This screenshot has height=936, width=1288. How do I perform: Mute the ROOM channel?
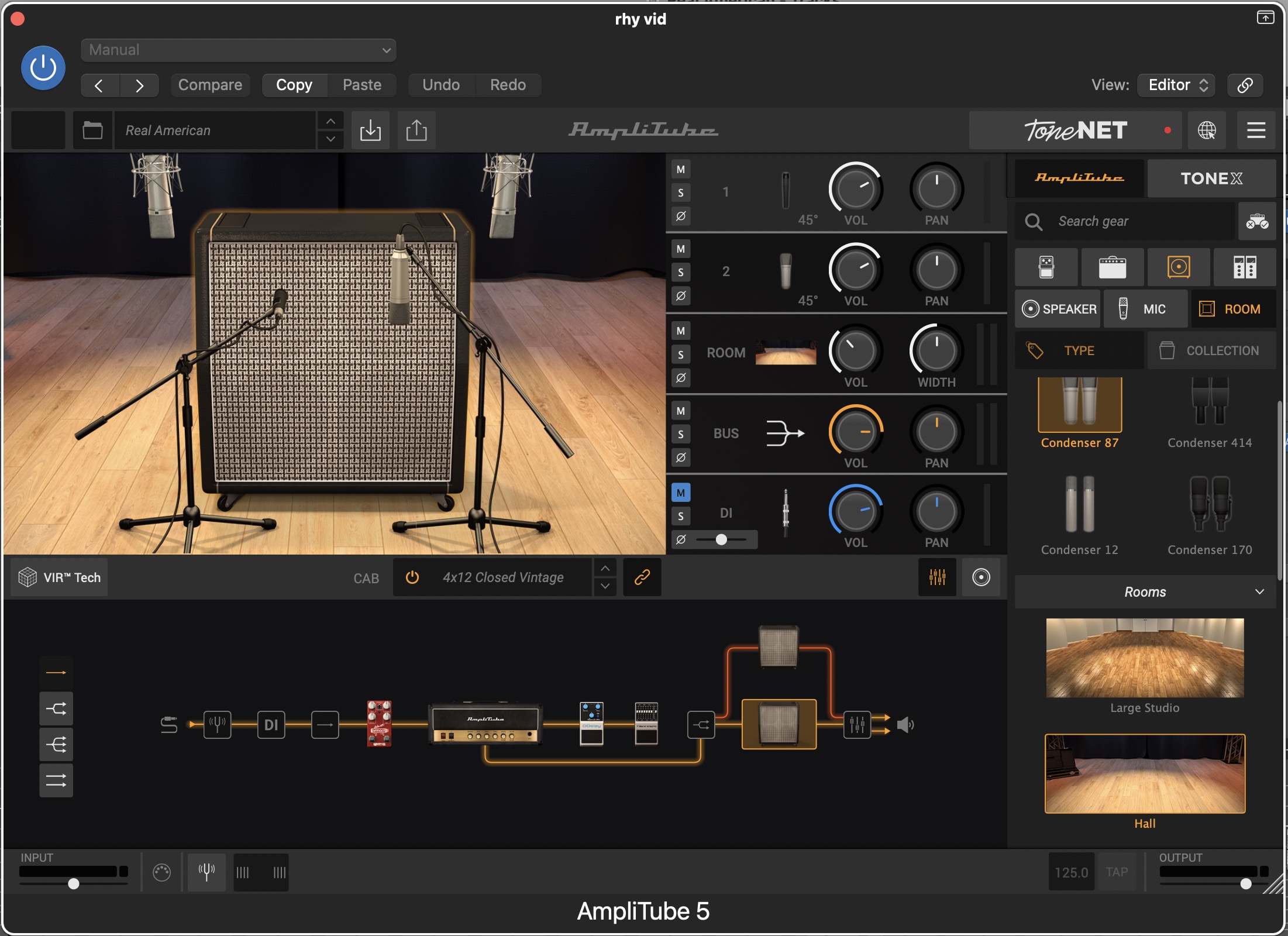pyautogui.click(x=681, y=331)
